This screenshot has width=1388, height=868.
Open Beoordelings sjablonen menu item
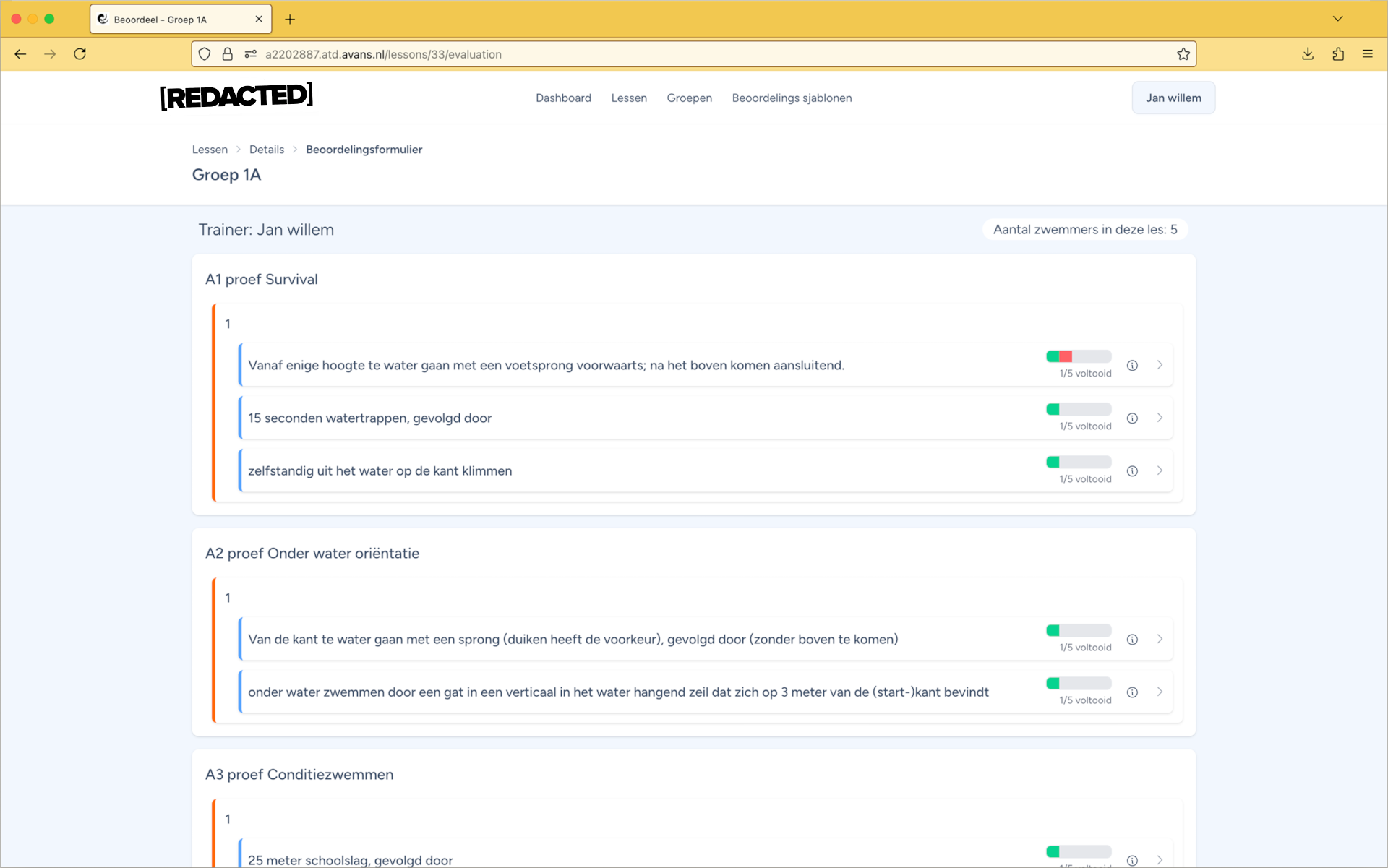(x=792, y=98)
